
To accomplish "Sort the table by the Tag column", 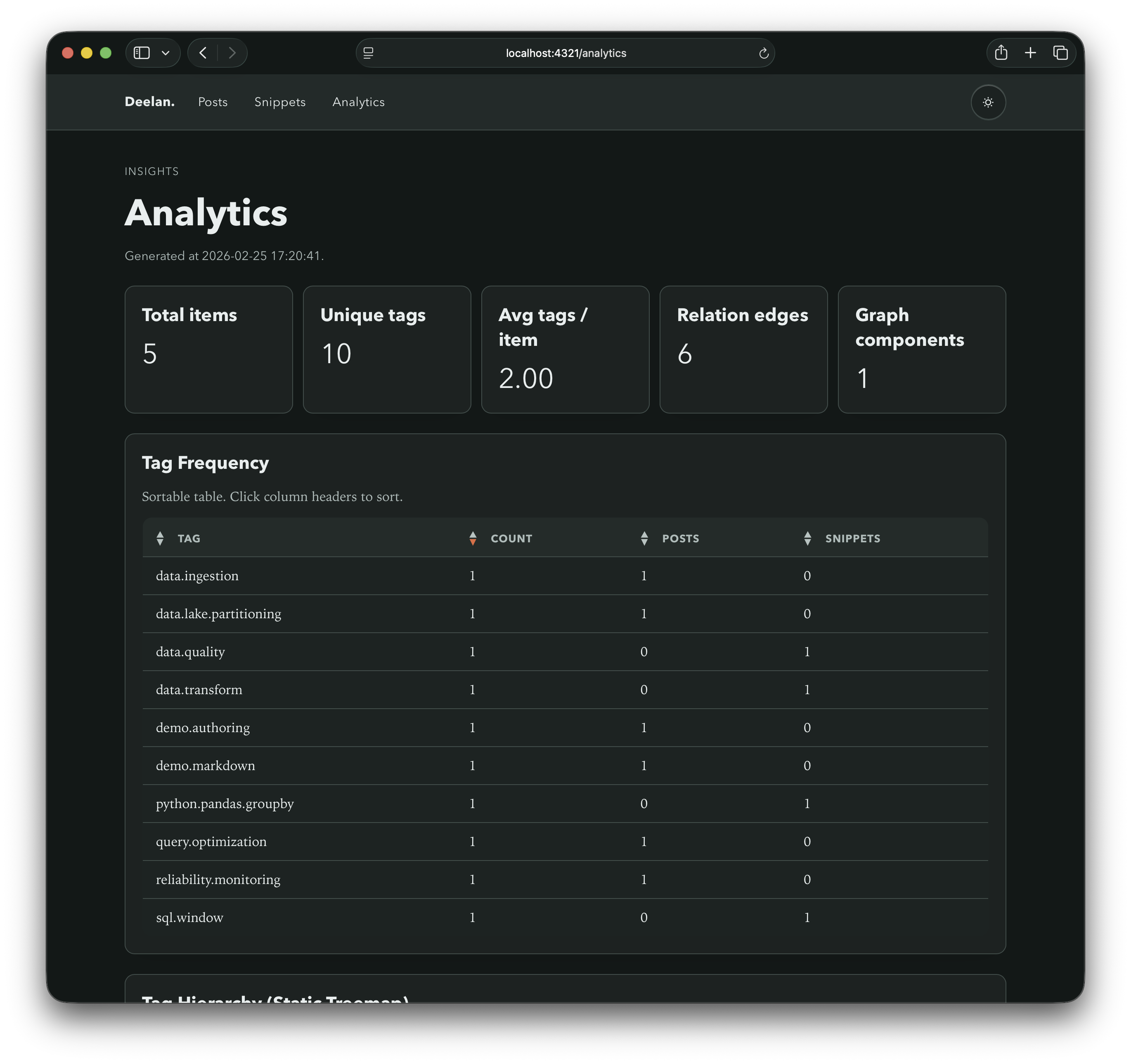I will click(x=188, y=538).
